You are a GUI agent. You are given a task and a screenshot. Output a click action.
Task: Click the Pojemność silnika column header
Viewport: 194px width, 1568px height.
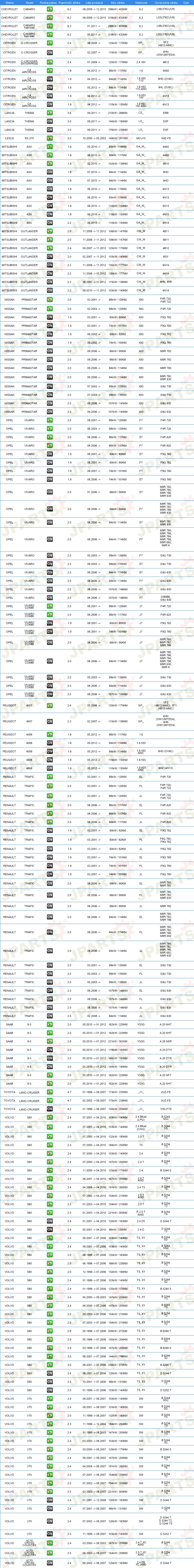(69, 2)
